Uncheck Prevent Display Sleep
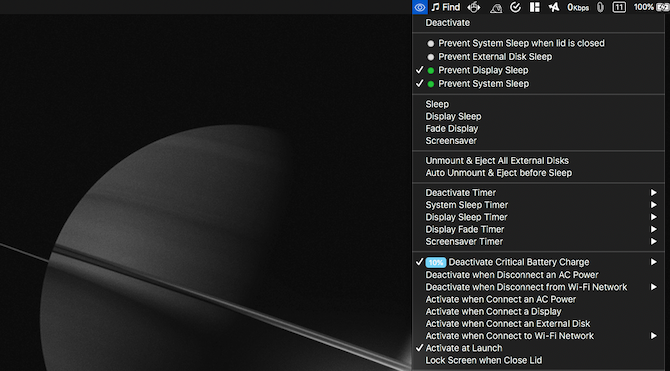Screen dimensions: 670x371 tap(538, 70)
